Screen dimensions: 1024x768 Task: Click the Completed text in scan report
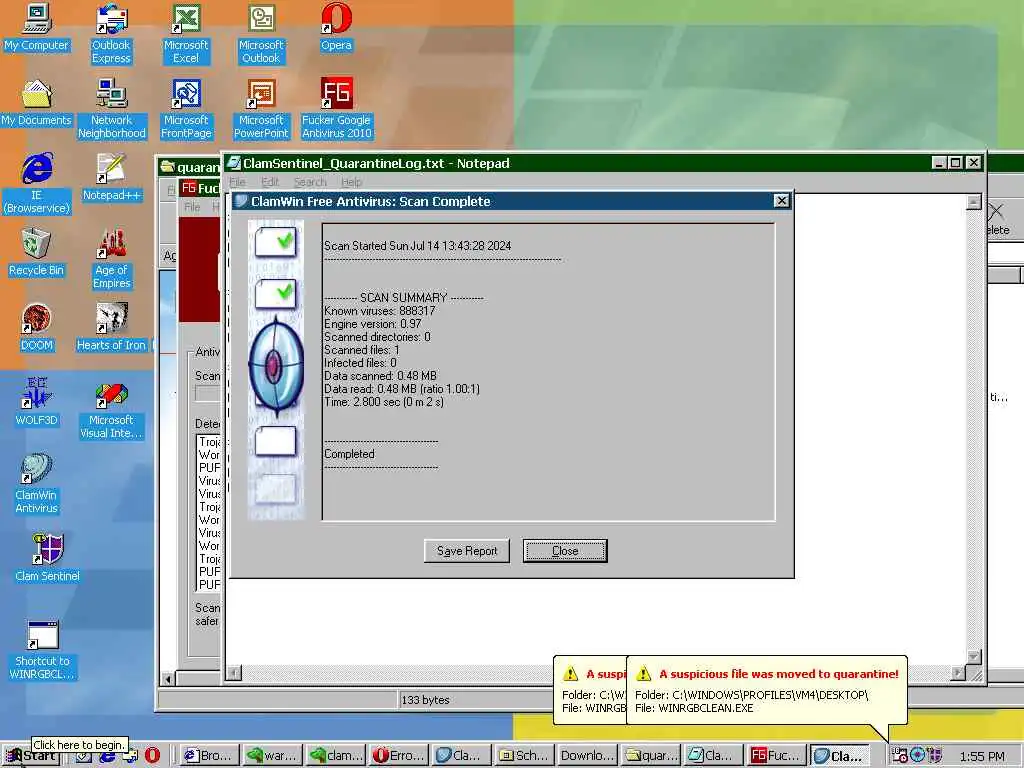349,454
